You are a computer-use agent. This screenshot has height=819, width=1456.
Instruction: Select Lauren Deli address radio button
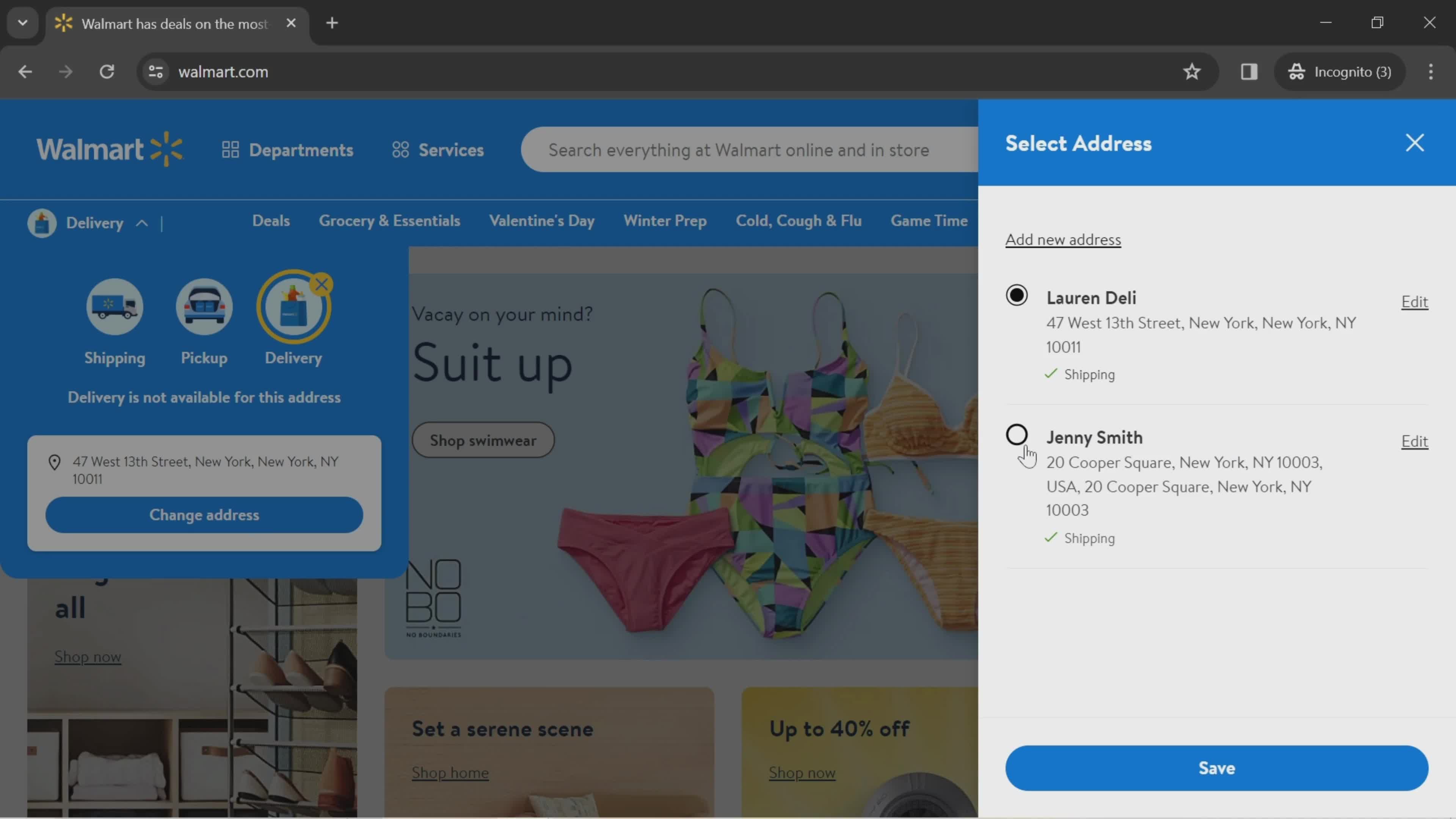click(x=1017, y=296)
